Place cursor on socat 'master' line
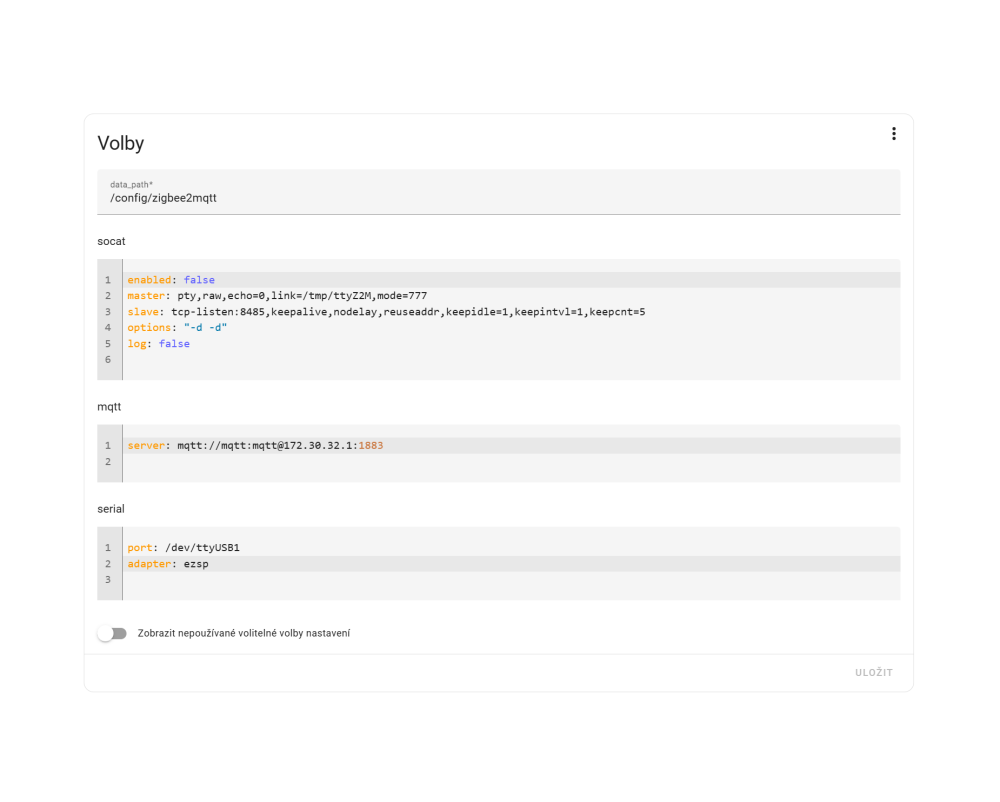 [277, 296]
